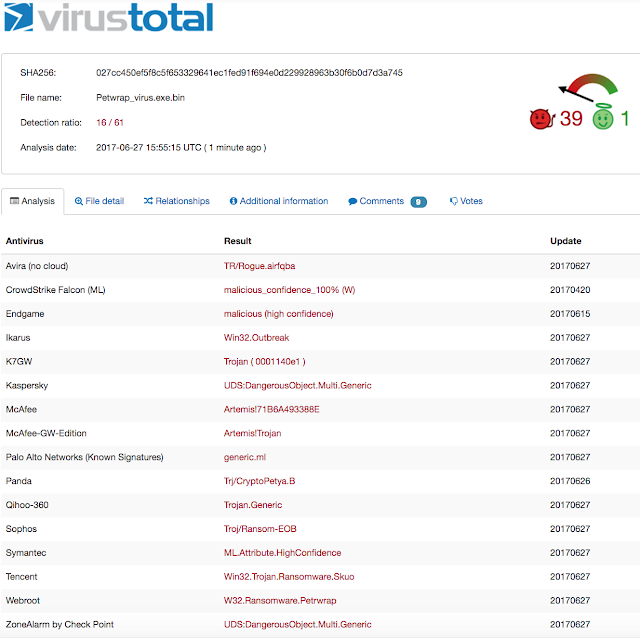Click K7GW antivirus name
The width and height of the screenshot is (640, 638).
(19, 362)
